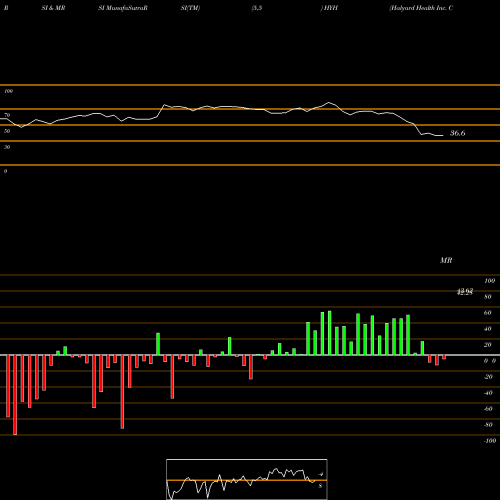Click the end of the white RSI line
The image size is (500, 500).
[x=443, y=136]
